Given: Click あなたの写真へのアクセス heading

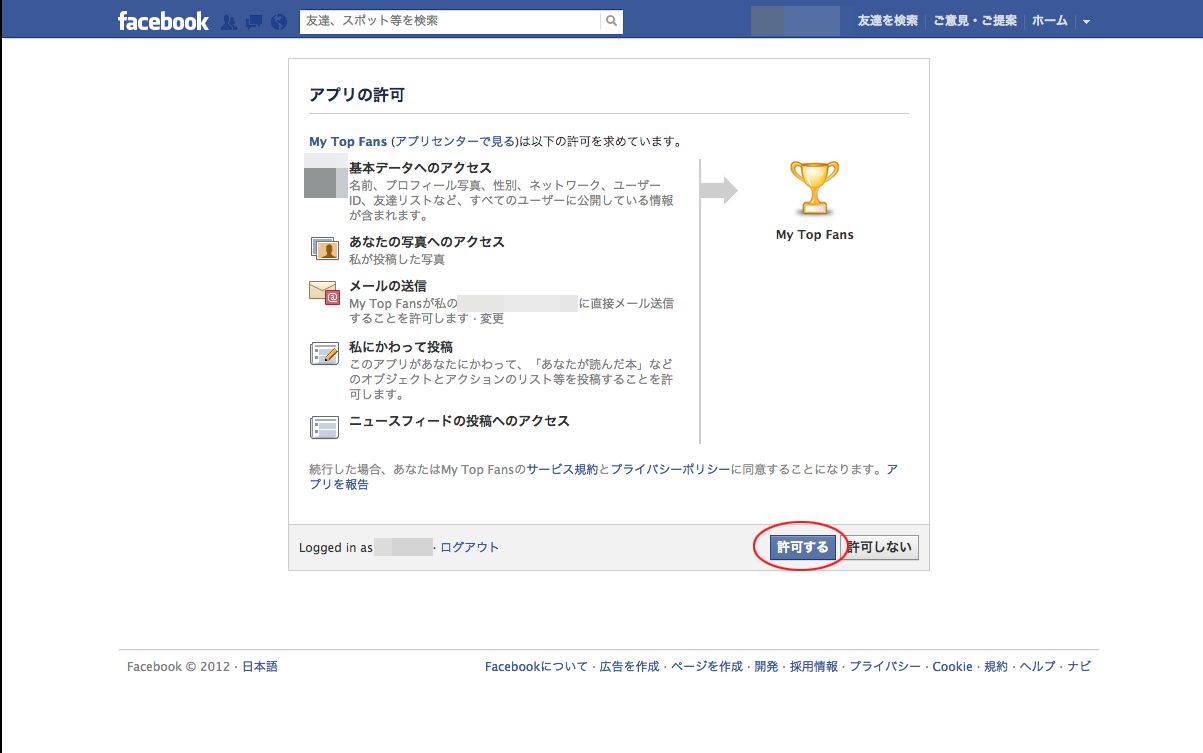Looking at the screenshot, I should (x=427, y=242).
